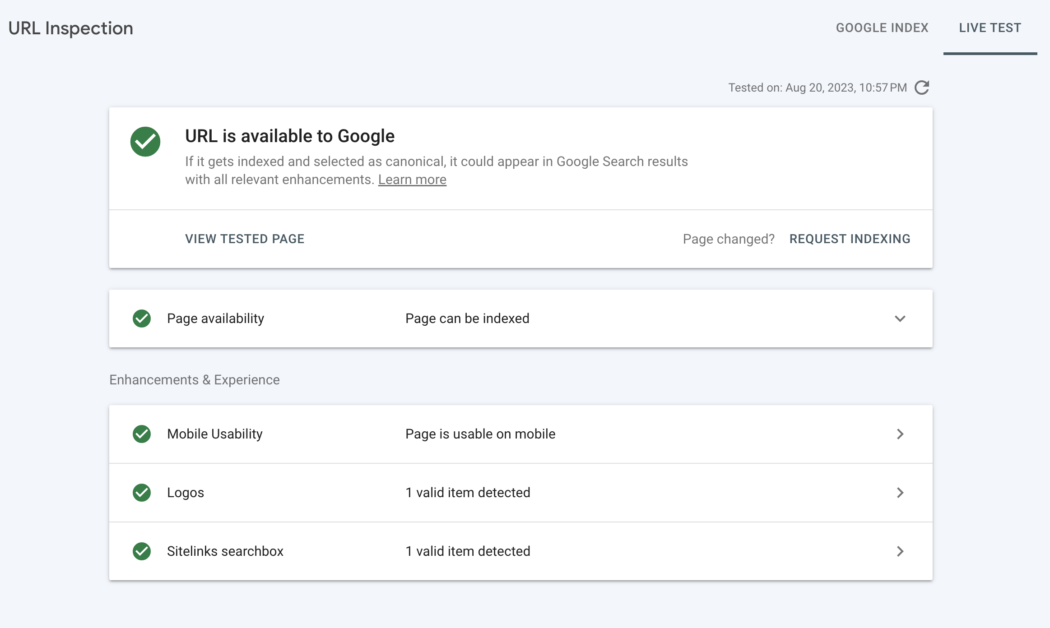The image size is (1050, 628).
Task: Select the LIVE TEST tab
Action: click(x=989, y=27)
